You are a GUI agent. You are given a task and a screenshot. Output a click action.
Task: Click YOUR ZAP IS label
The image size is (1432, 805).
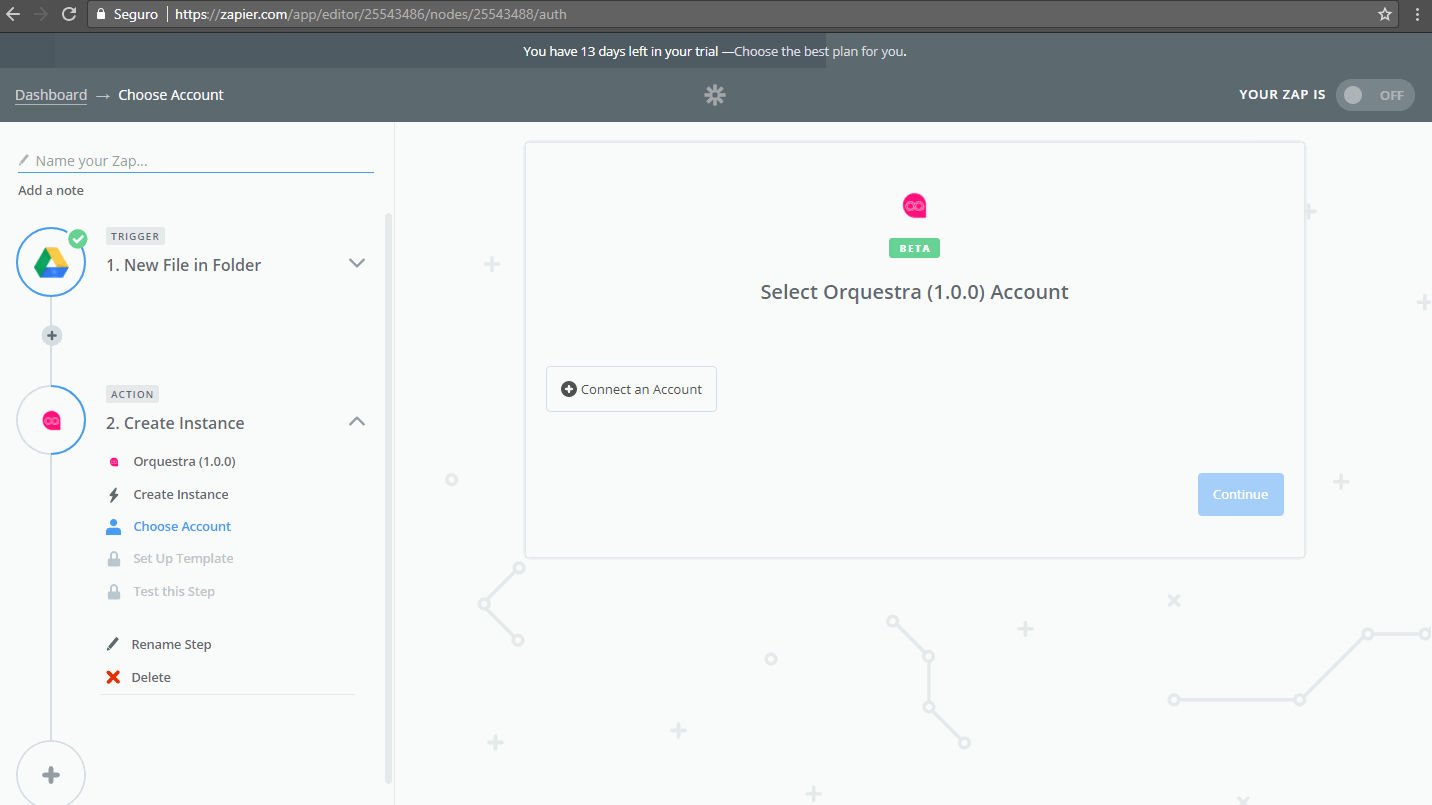click(1282, 95)
